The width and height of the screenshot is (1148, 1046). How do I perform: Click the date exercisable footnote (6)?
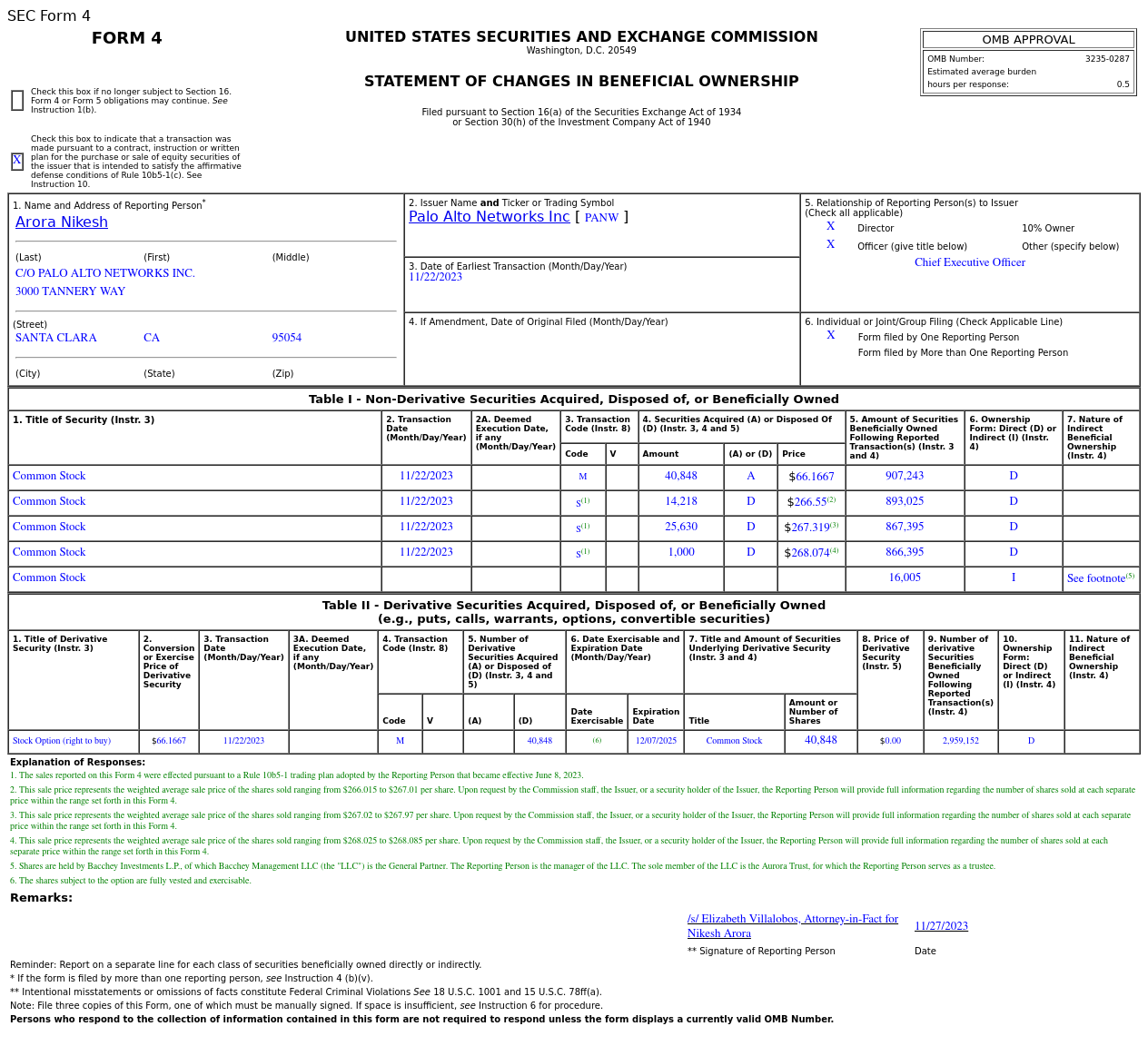[x=597, y=740]
